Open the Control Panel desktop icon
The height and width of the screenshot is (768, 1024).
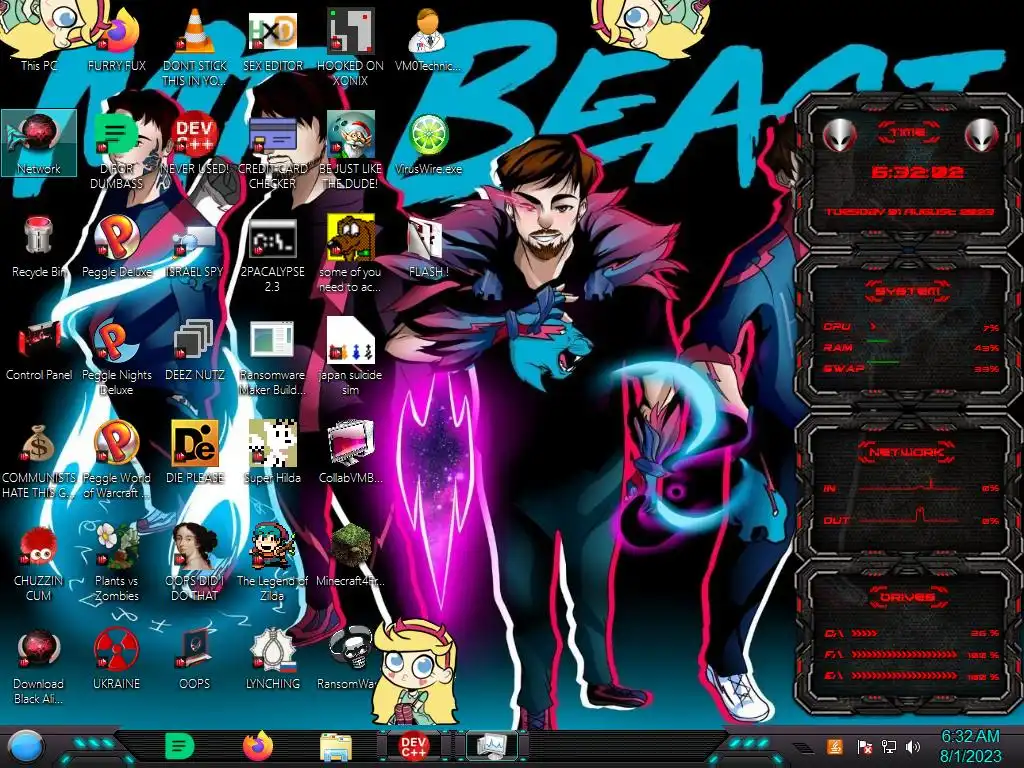pyautogui.click(x=39, y=349)
